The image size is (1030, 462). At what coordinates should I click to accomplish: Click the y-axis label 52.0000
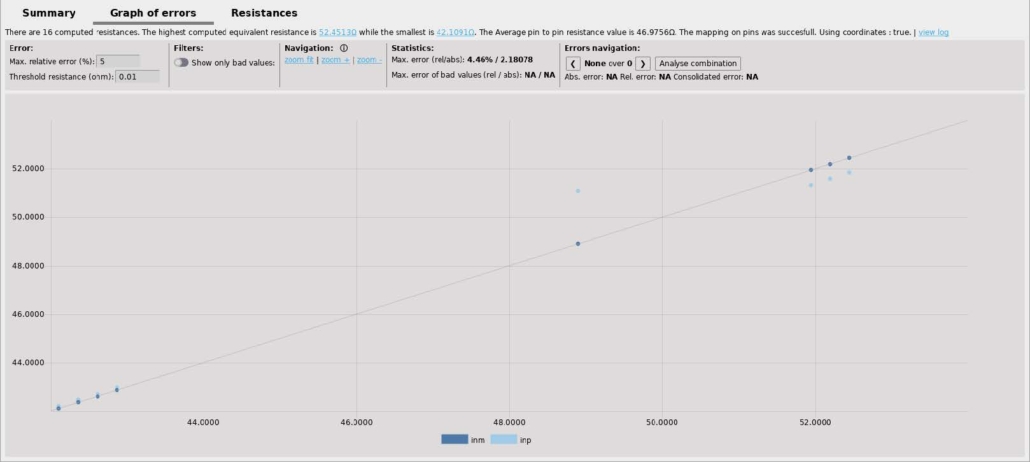click(x=28, y=169)
